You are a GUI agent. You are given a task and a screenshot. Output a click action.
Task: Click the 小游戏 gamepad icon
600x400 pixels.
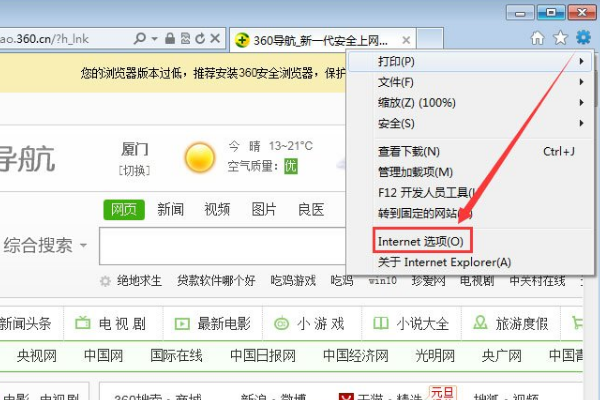point(282,324)
